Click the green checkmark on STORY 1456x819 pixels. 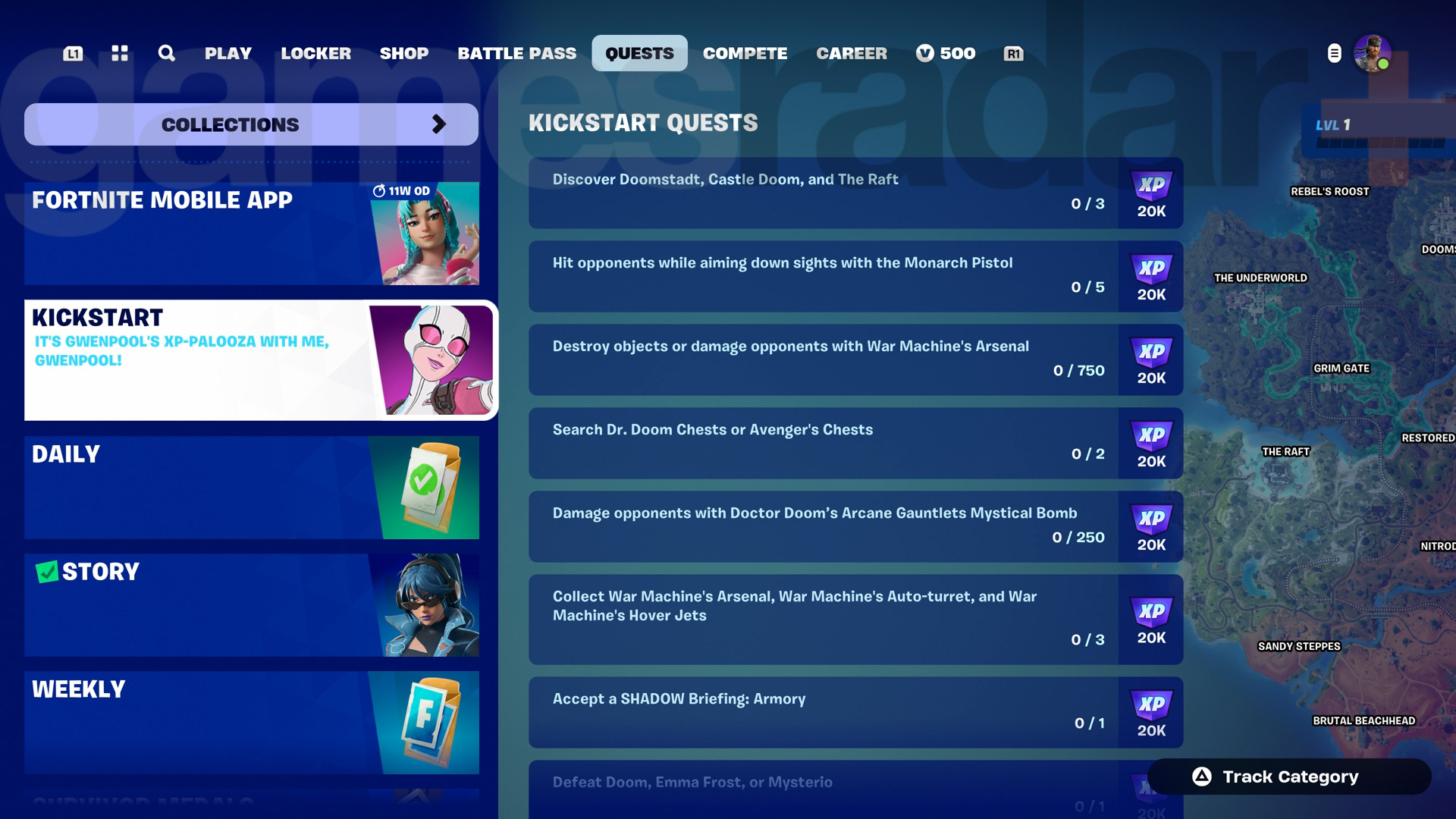[47, 570]
